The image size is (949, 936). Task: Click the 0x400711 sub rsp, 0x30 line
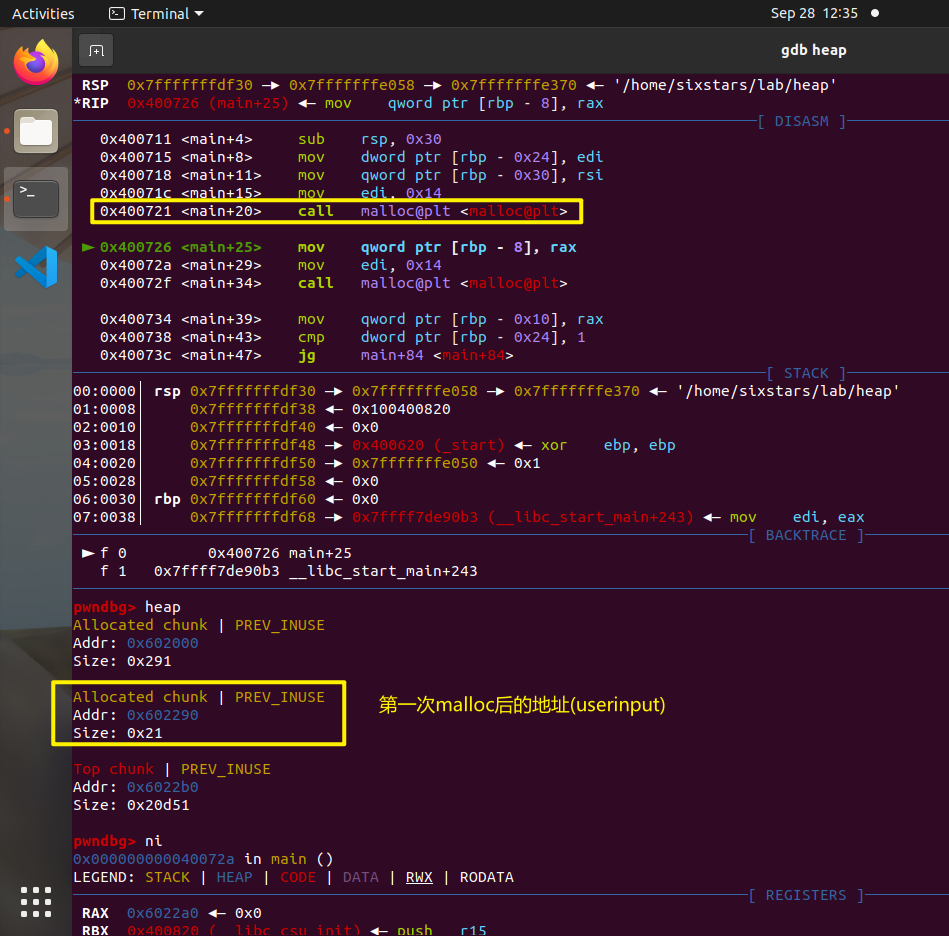(271, 139)
